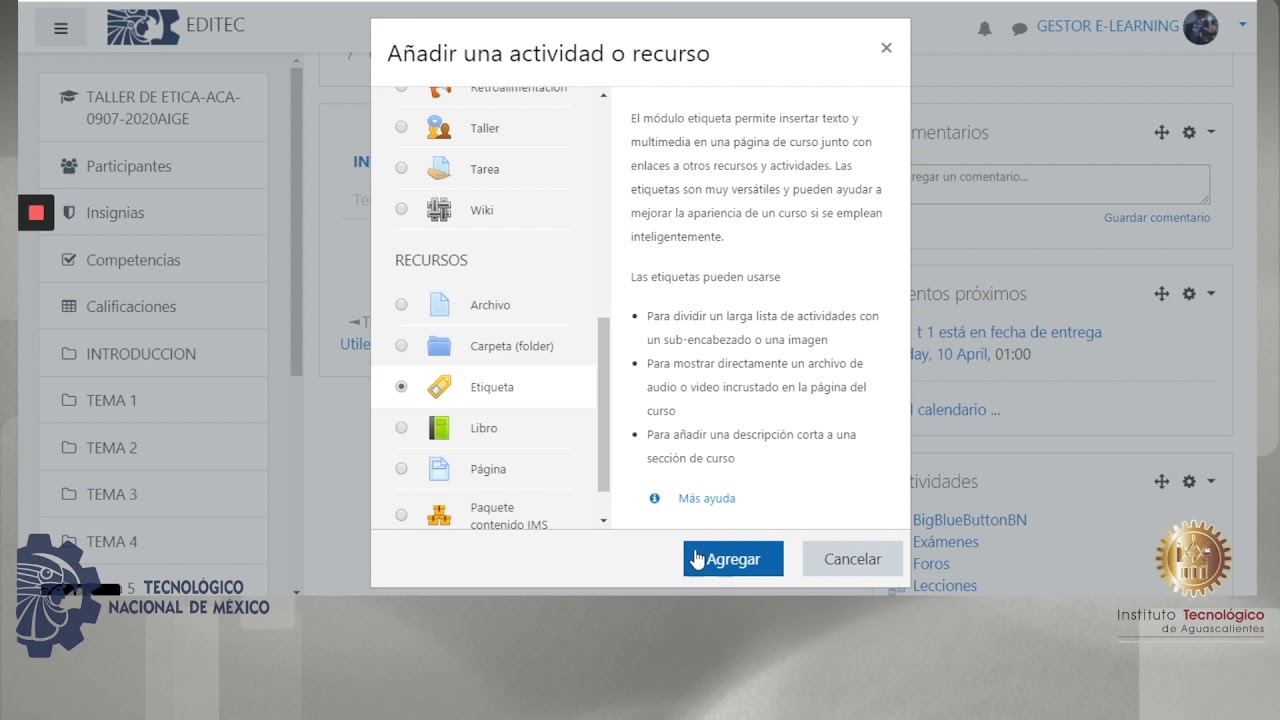The image size is (1280, 720).
Task: Click the red recording stop button
Action: pyautogui.click(x=36, y=213)
